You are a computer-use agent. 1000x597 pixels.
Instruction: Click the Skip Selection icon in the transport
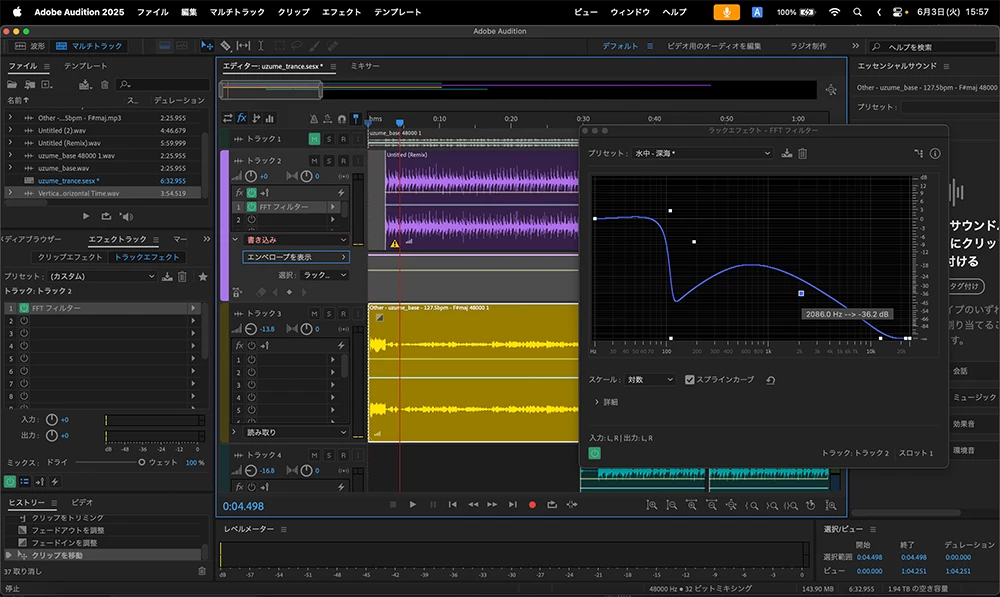pyautogui.click(x=572, y=505)
